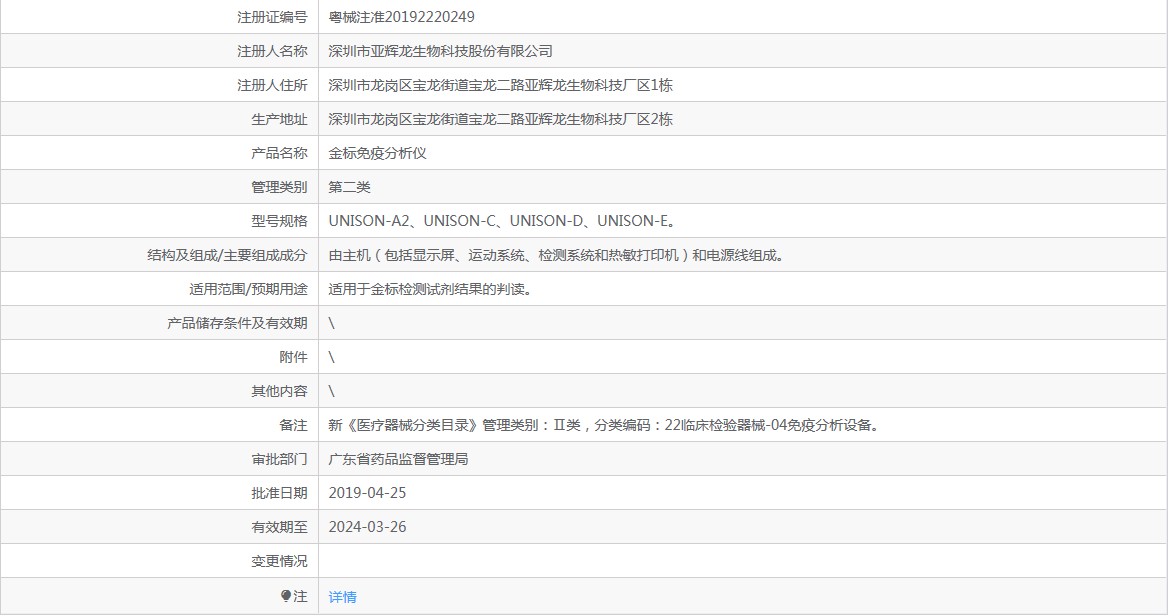This screenshot has width=1169, height=616.
Task: Click company name 深圳市亚辉龙生物科技股份有限公司
Action: tap(441, 51)
